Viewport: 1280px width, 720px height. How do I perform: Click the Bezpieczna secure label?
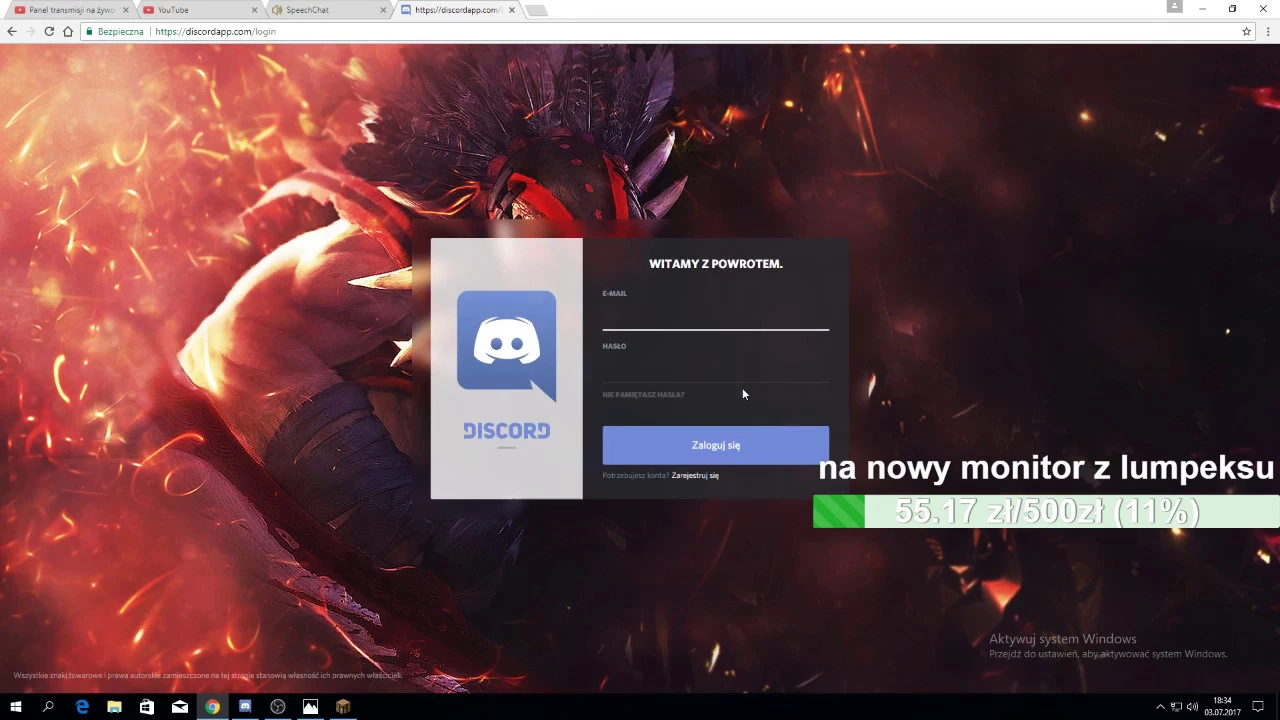tap(120, 32)
